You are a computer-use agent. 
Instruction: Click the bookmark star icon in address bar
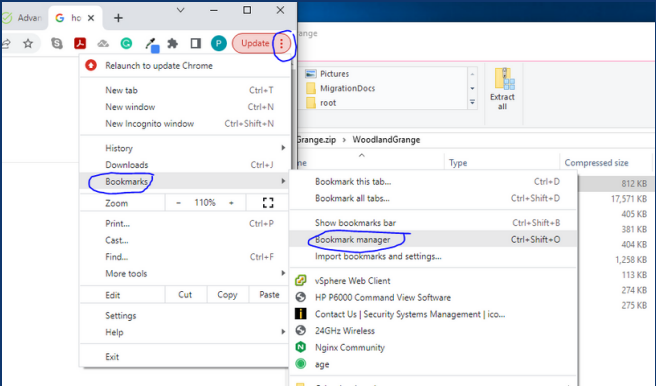coord(28,43)
